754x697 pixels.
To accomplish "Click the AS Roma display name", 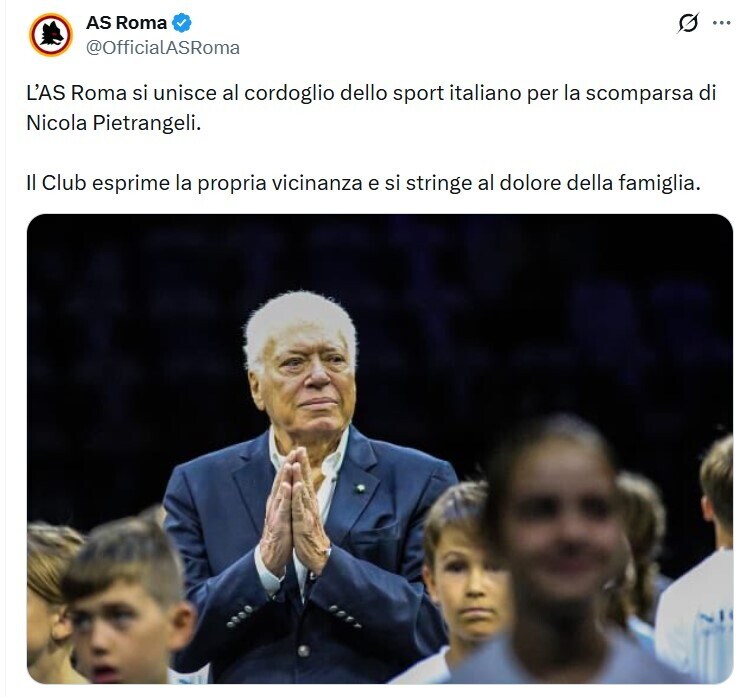I will [126, 23].
